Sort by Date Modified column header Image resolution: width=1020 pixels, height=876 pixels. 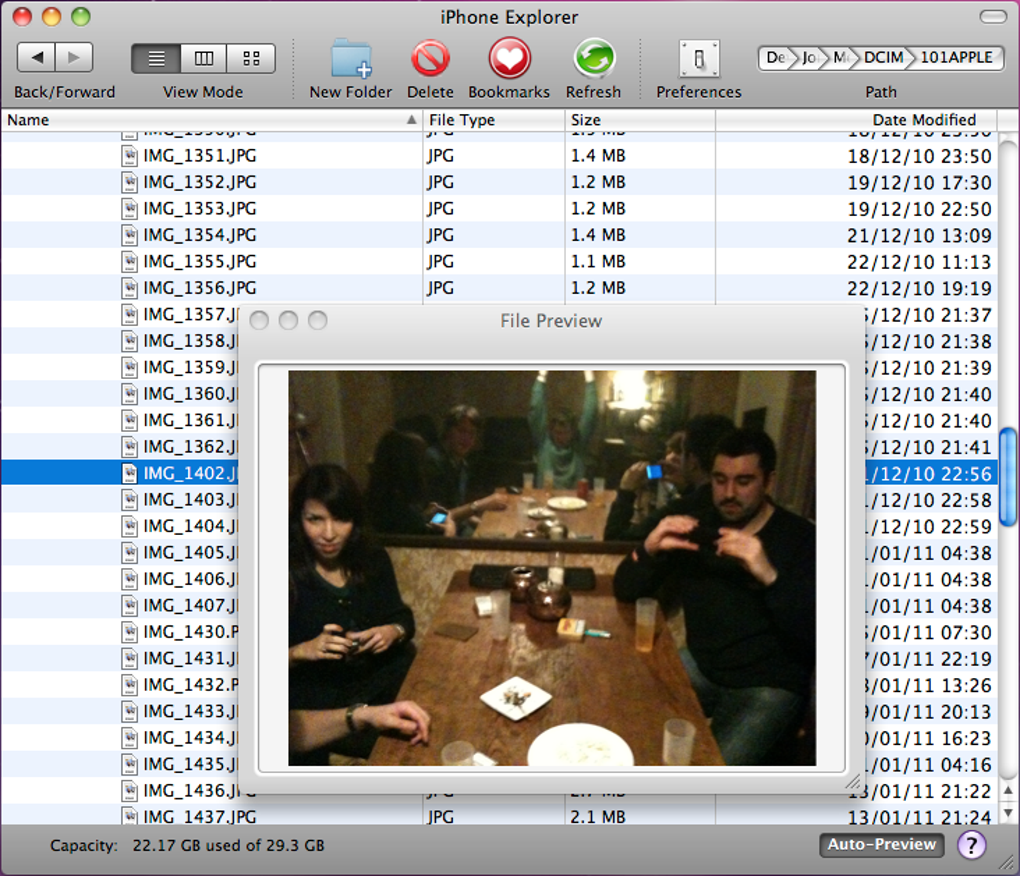point(856,120)
